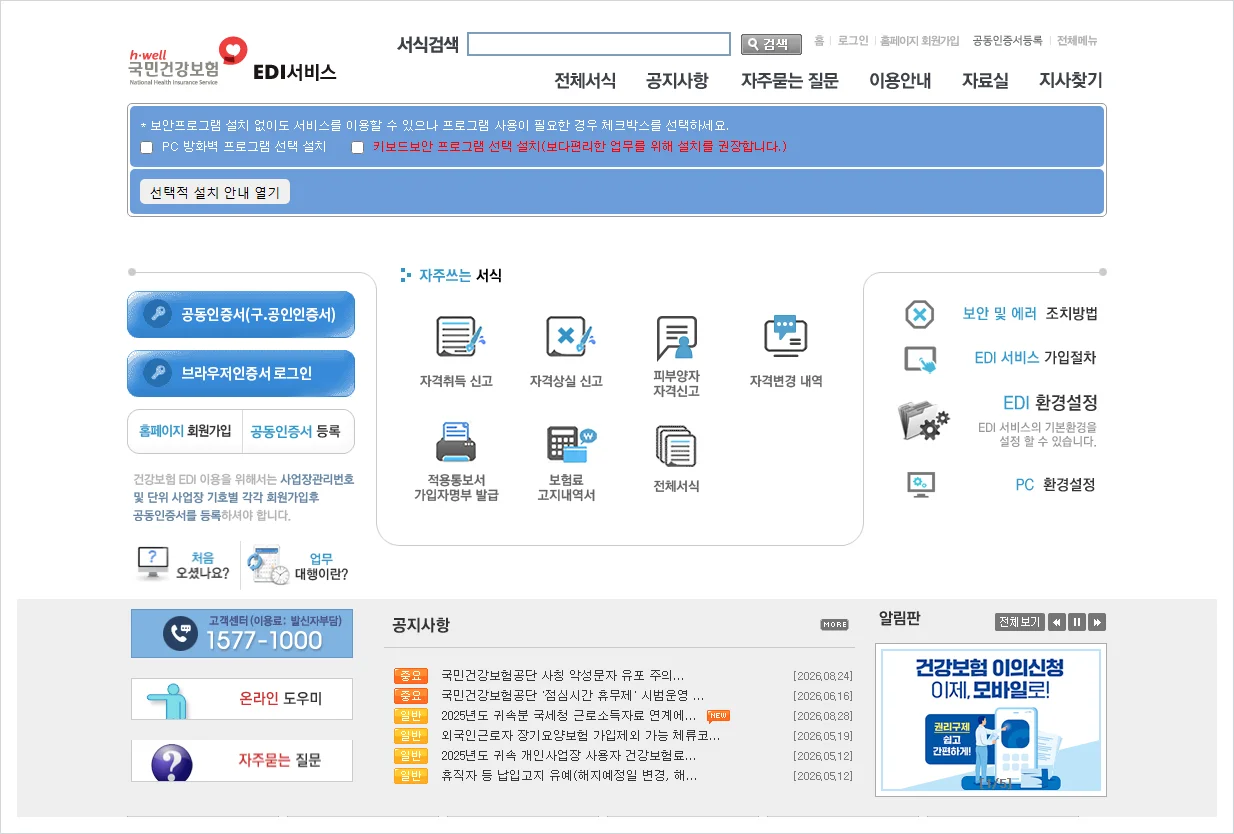Open the 지사찾기 menu
The width and height of the screenshot is (1234, 834).
click(1071, 81)
